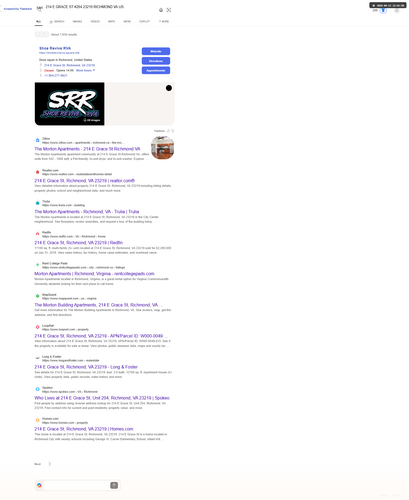Image resolution: width=409 pixels, height=500 pixels.
Task: Click the Directions button
Action: (156, 61)
